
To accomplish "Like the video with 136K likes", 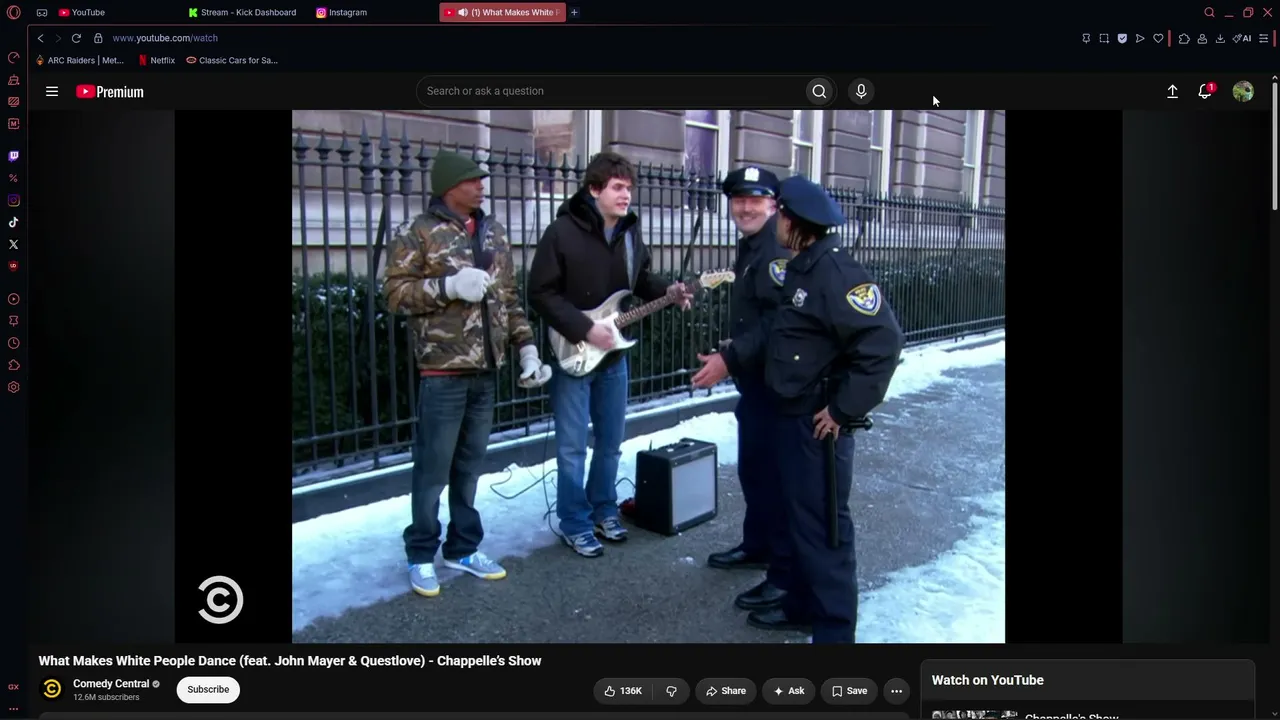I will (623, 691).
